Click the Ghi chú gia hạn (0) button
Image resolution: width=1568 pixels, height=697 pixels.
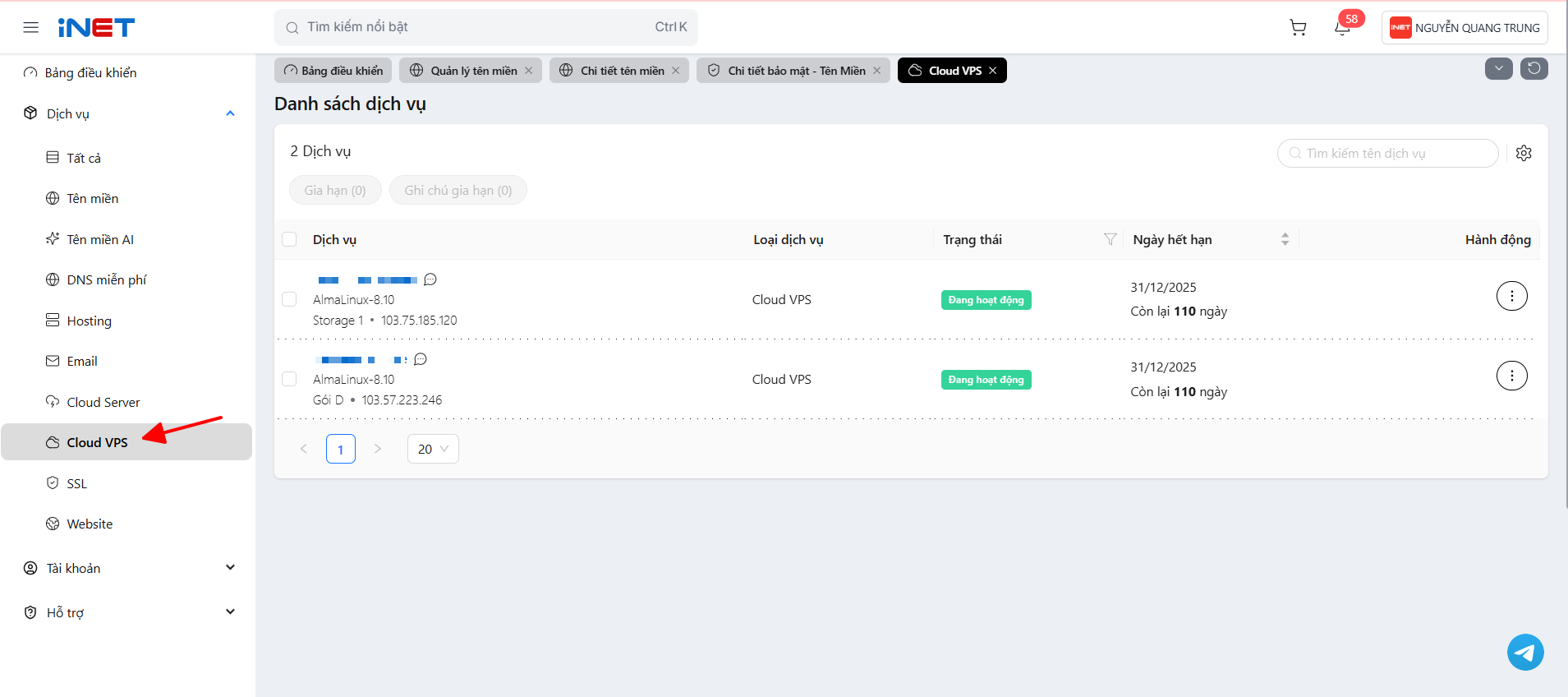click(x=458, y=190)
